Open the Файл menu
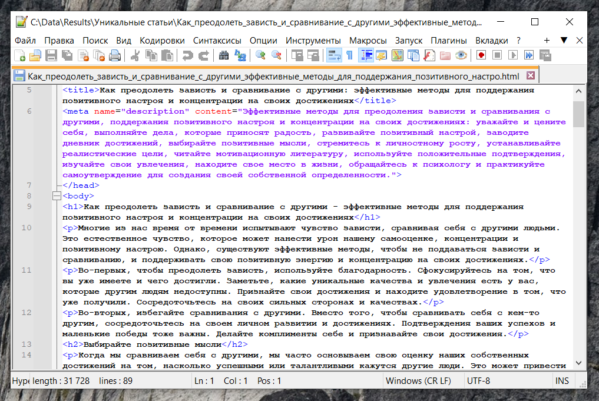Viewport: 599px width, 401px height. pos(25,40)
